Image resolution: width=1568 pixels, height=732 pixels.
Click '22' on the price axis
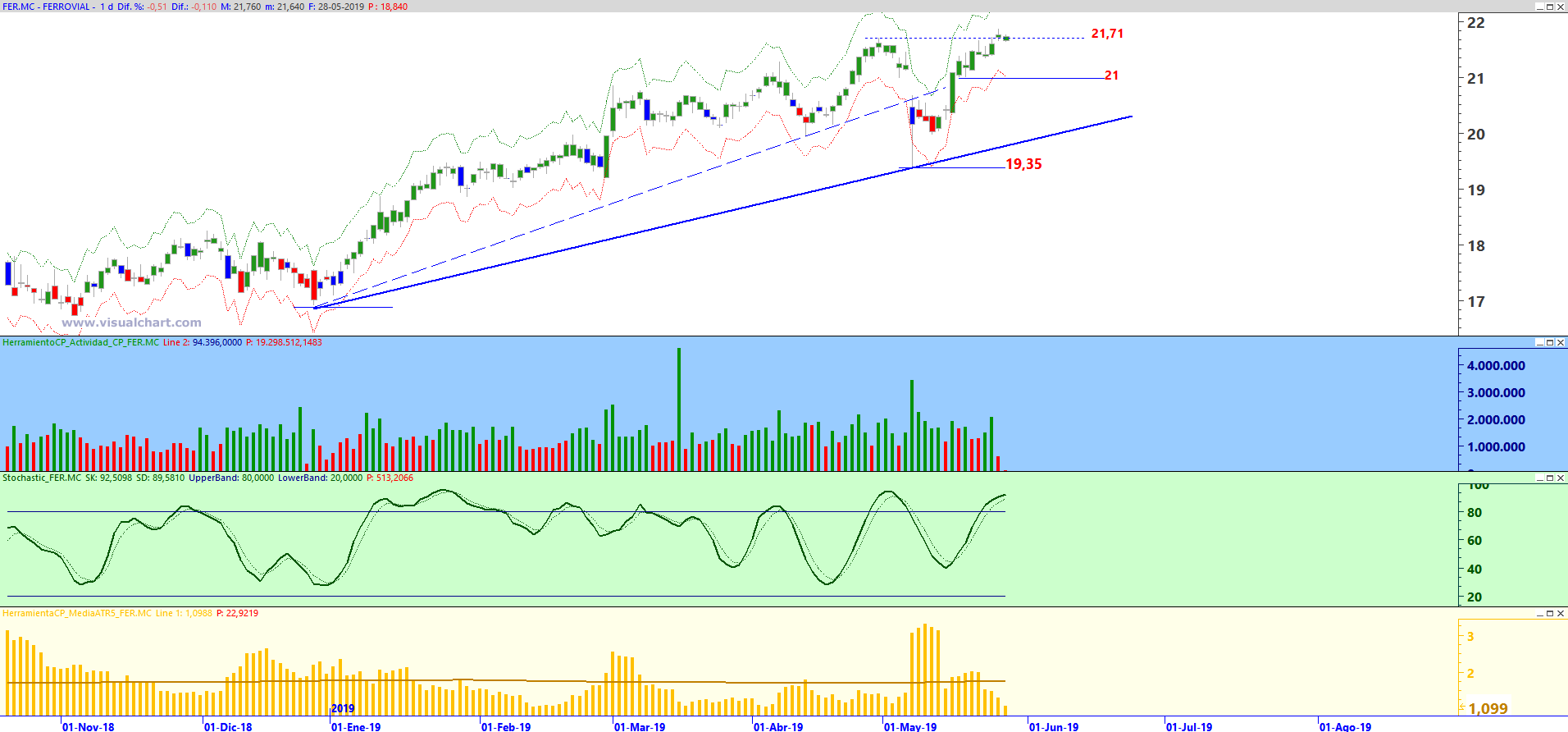(x=1476, y=23)
